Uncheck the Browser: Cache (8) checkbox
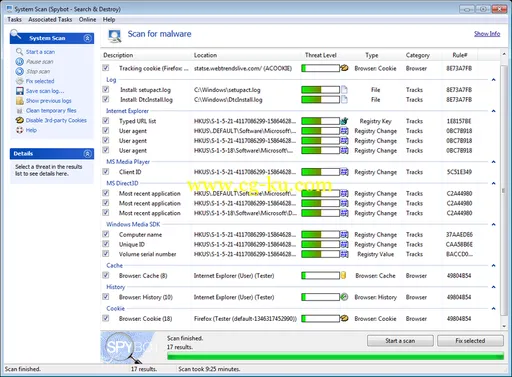This screenshot has height=377, width=512. pos(106,275)
